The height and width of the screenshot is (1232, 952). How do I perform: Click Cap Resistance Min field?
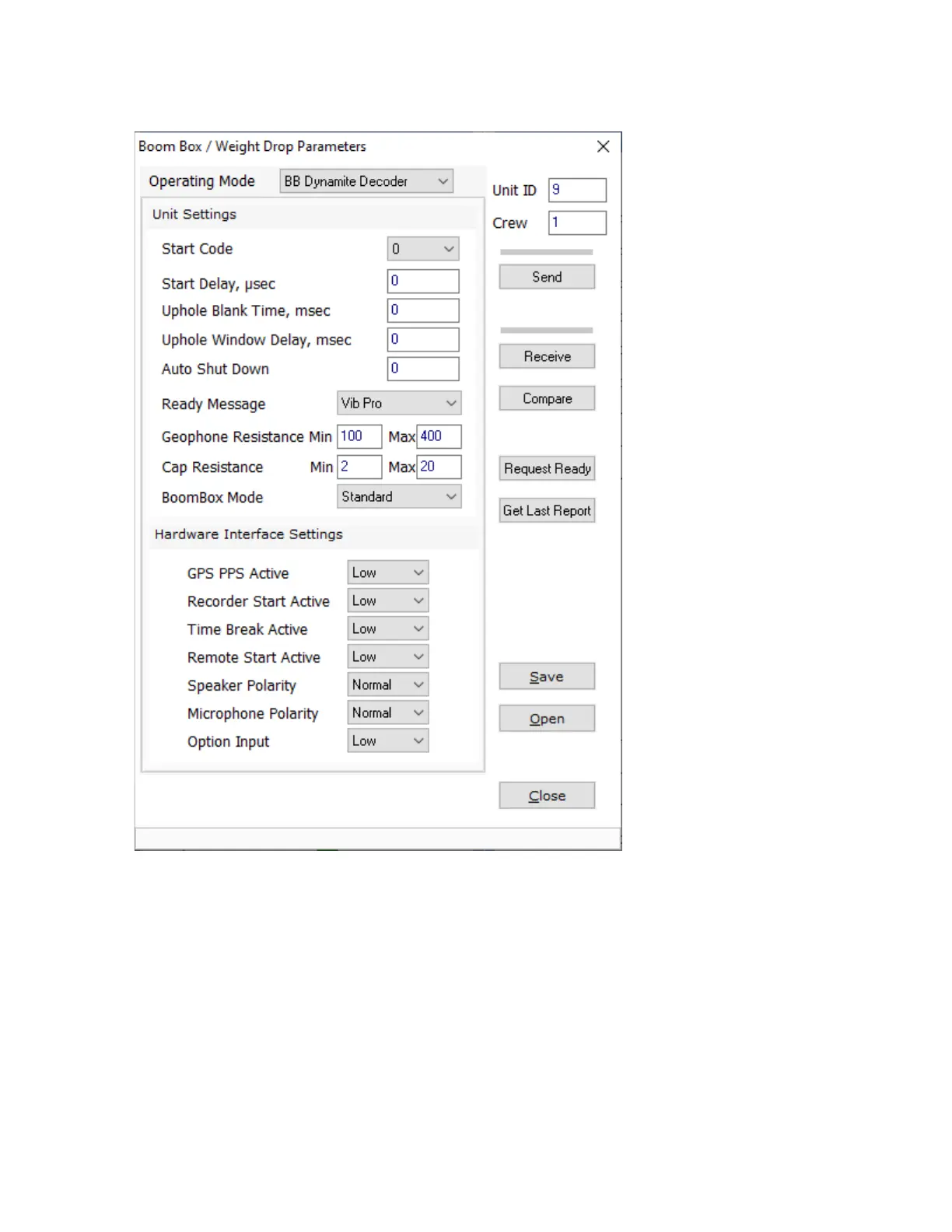(359, 467)
